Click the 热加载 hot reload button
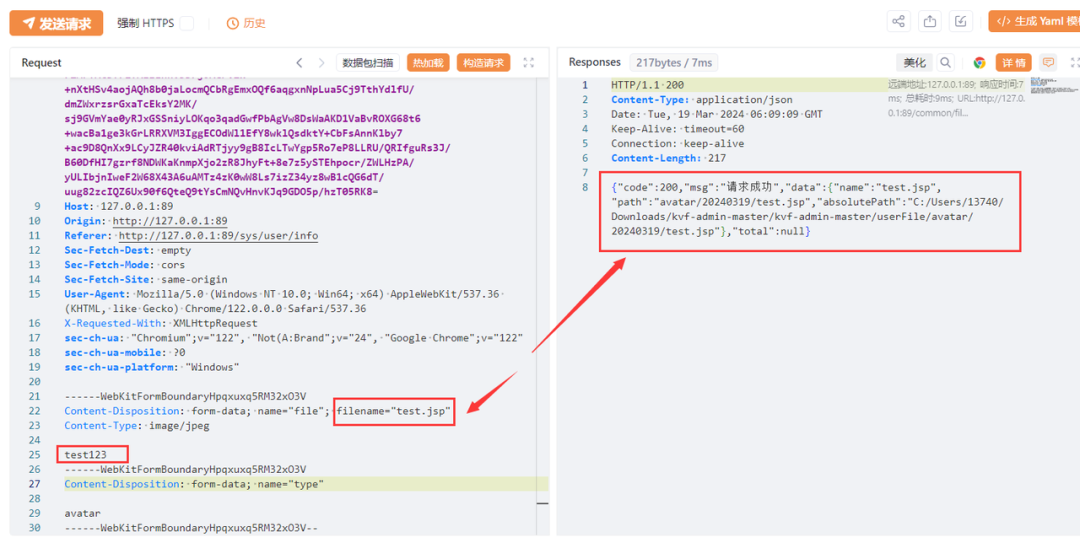 tap(428, 63)
